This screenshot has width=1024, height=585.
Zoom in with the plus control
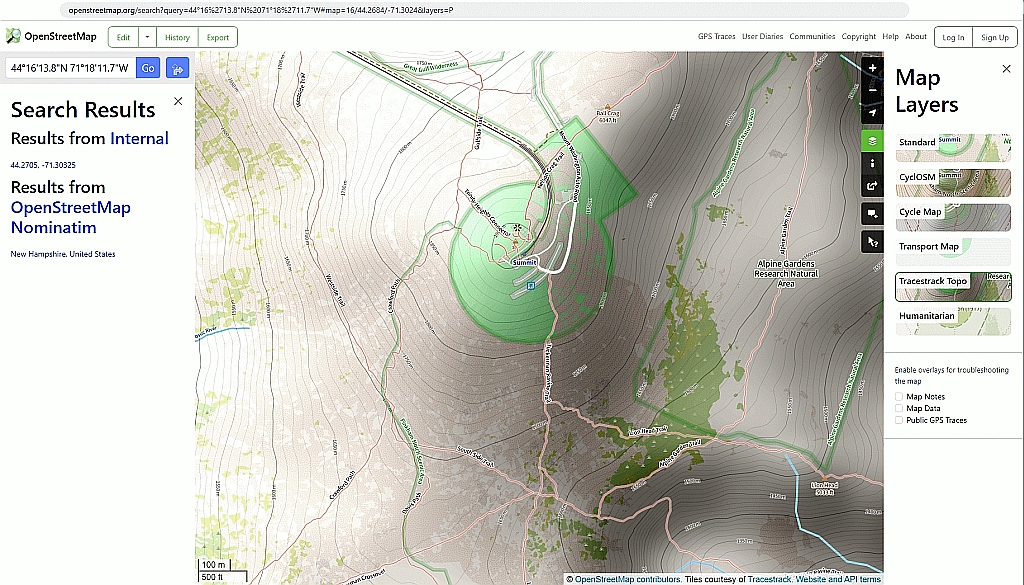pyautogui.click(x=872, y=68)
